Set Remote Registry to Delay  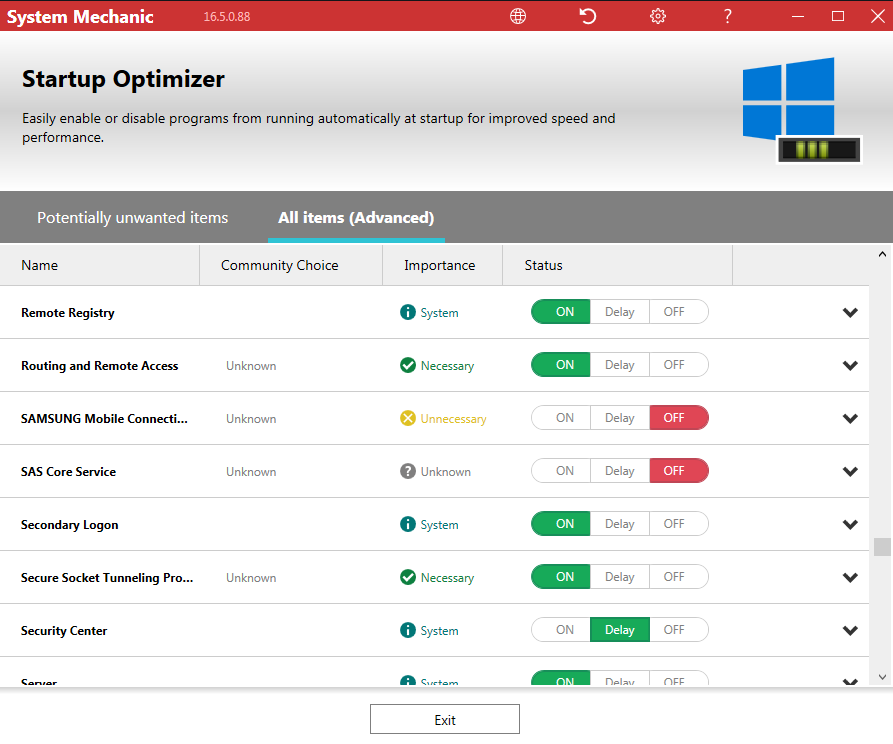pos(620,312)
